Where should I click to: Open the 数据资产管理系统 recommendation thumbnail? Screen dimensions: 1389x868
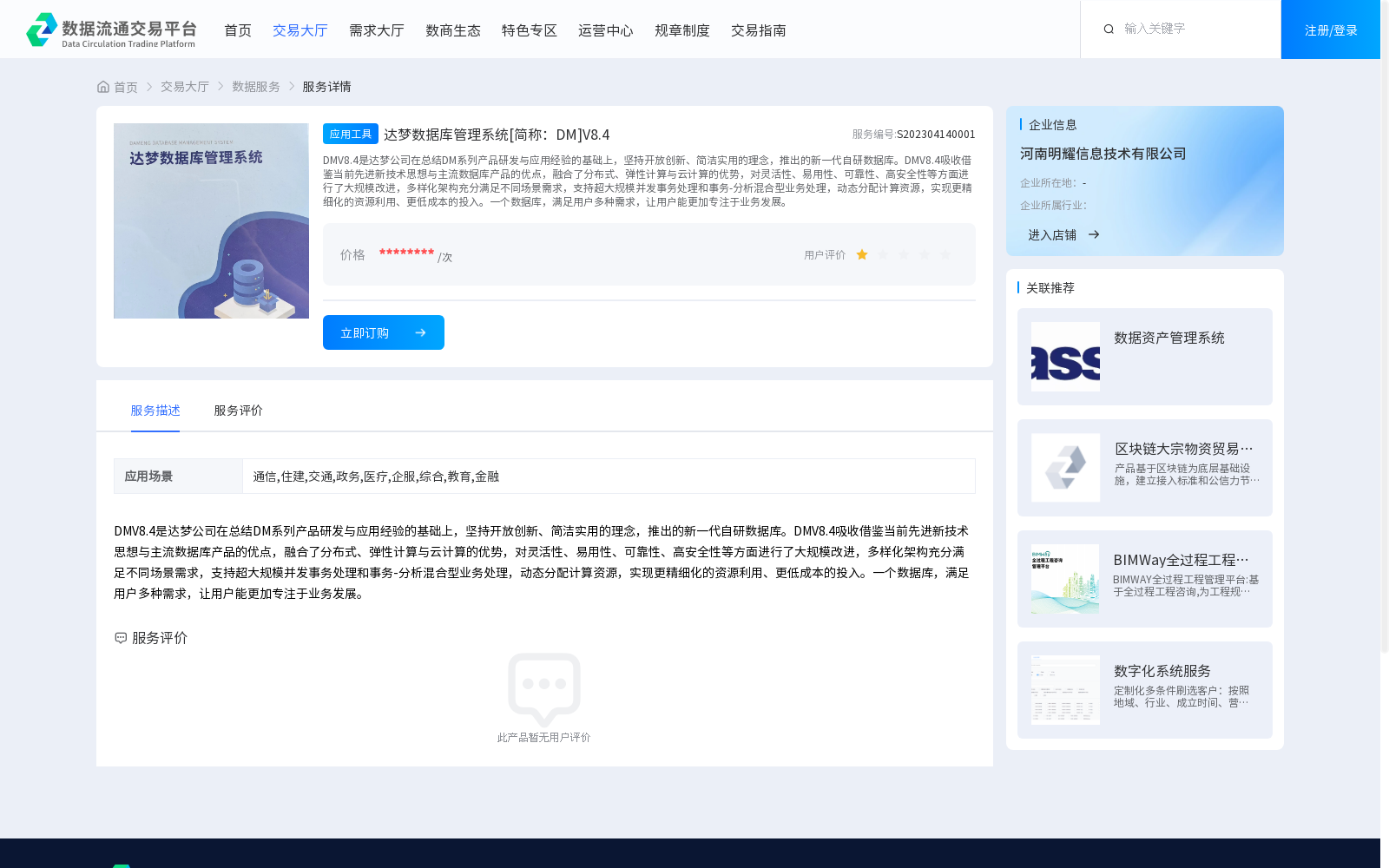(1064, 356)
